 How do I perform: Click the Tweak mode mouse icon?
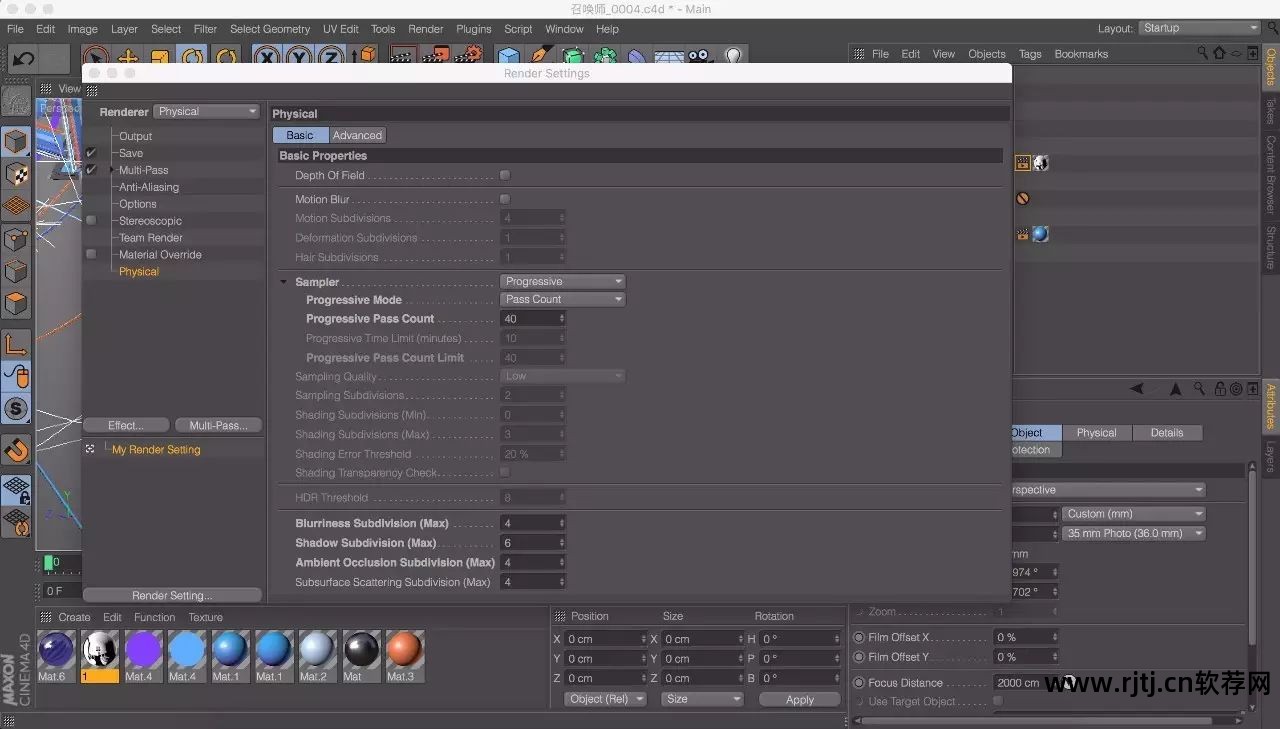pos(17,377)
